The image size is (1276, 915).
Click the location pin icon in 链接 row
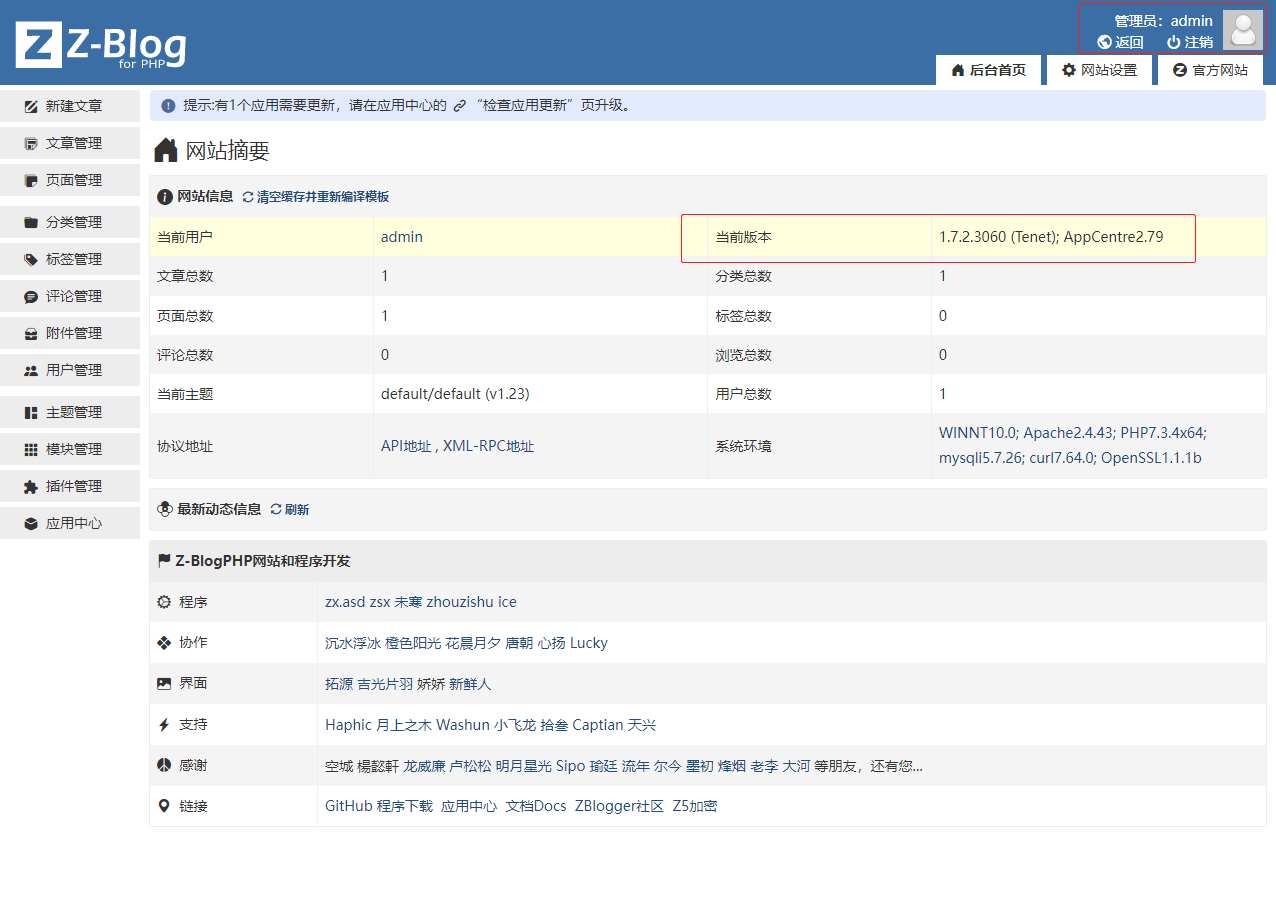(164, 806)
